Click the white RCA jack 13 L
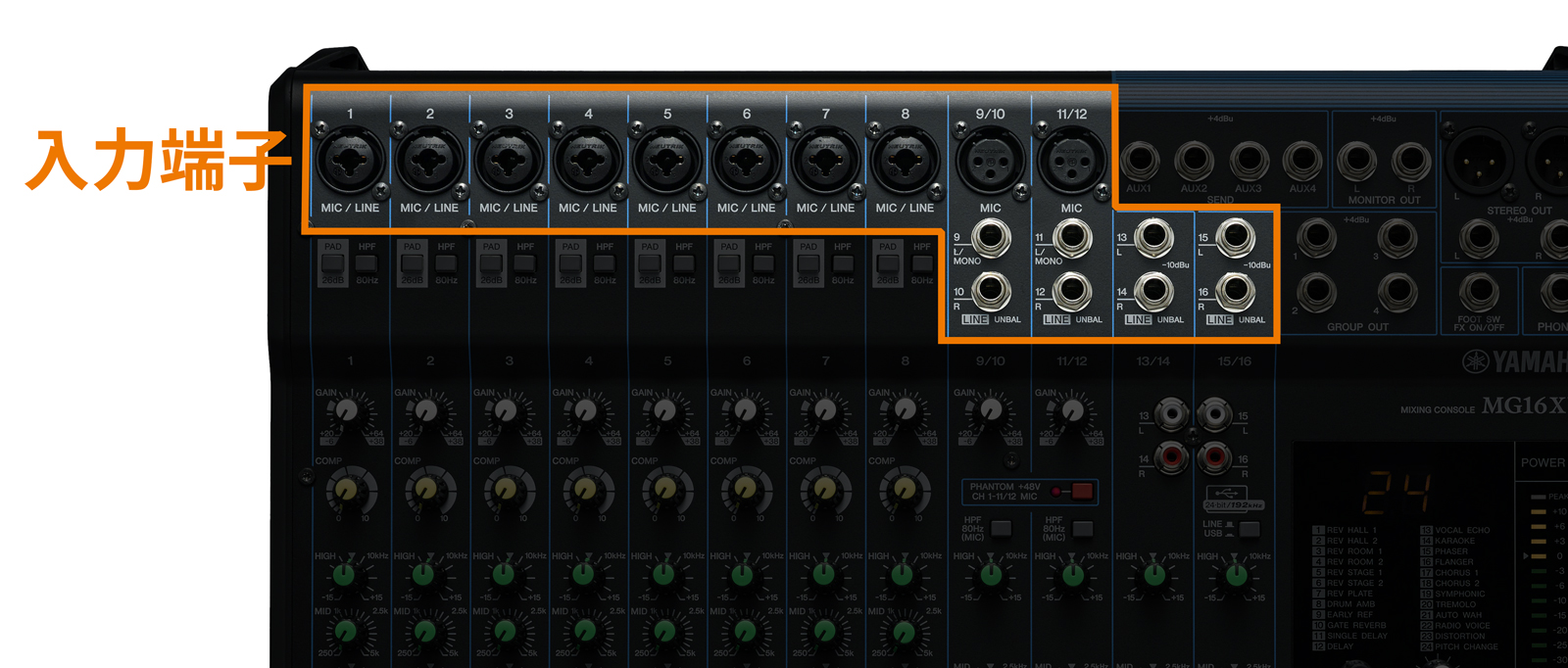The image size is (1568, 668). (1171, 415)
